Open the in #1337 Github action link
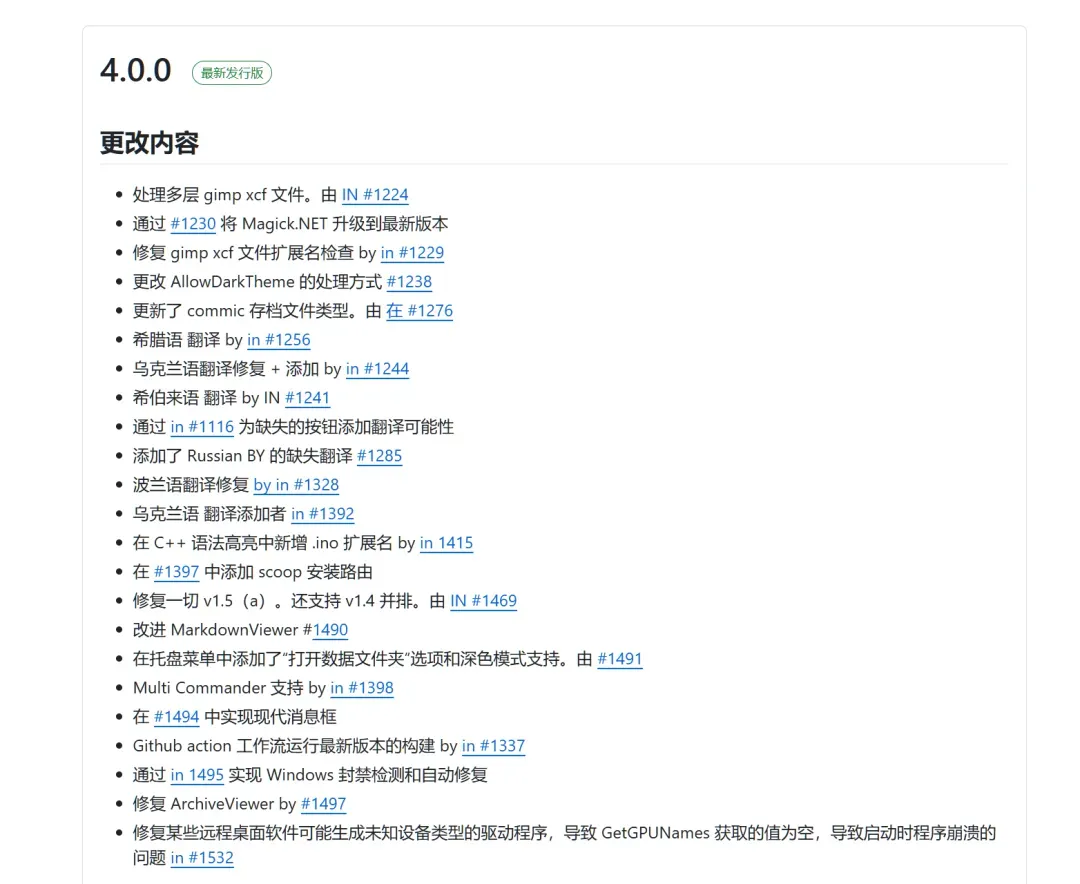Image resolution: width=1080 pixels, height=884 pixels. pyautogui.click(x=493, y=746)
